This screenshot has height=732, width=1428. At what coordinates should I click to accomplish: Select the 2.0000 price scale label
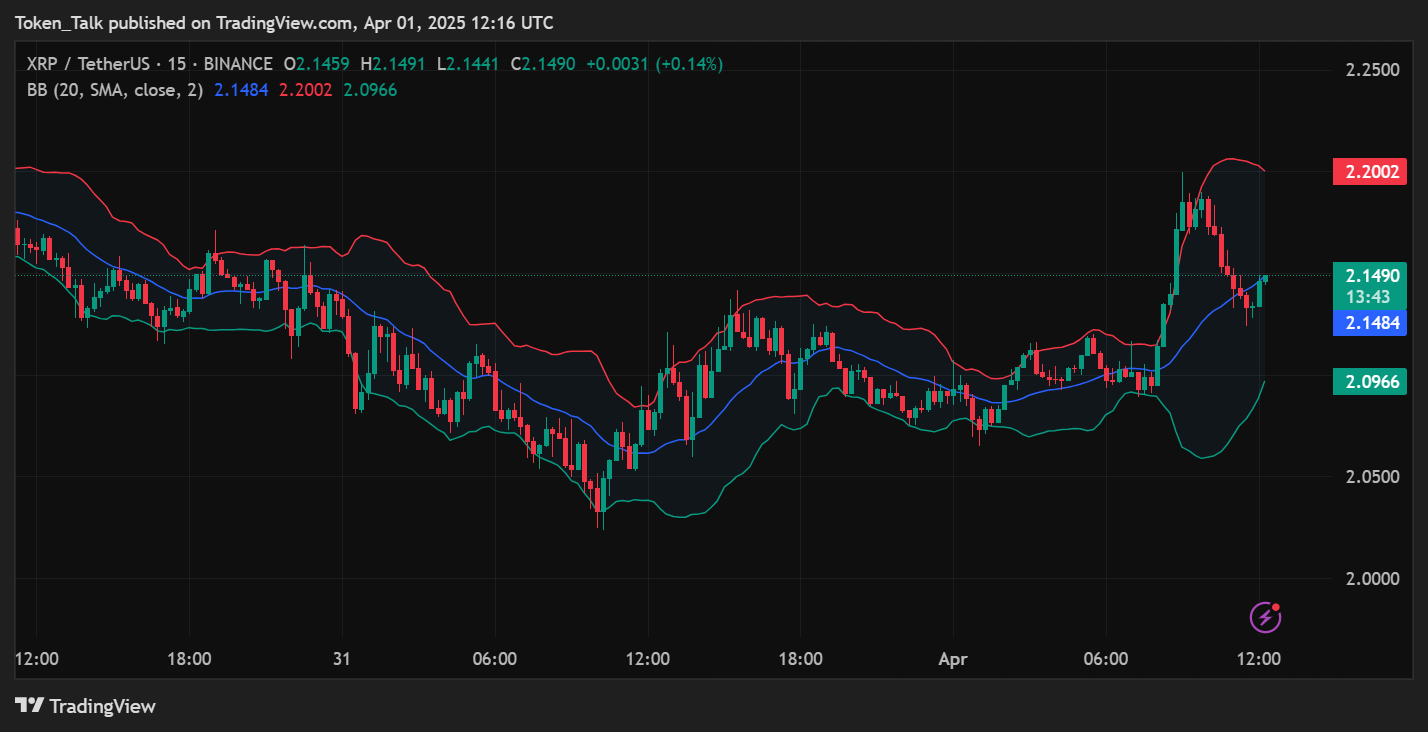tap(1372, 578)
